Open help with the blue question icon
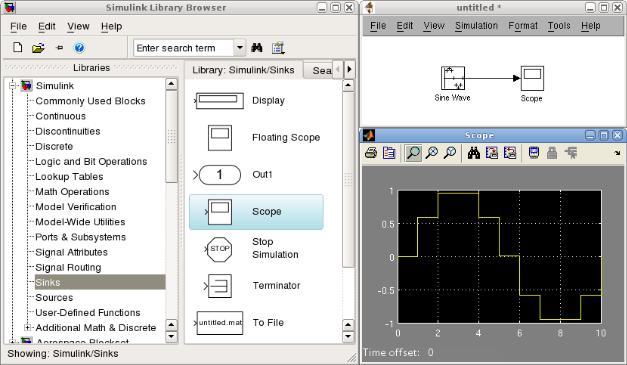The width and height of the screenshot is (627, 365). point(79,48)
